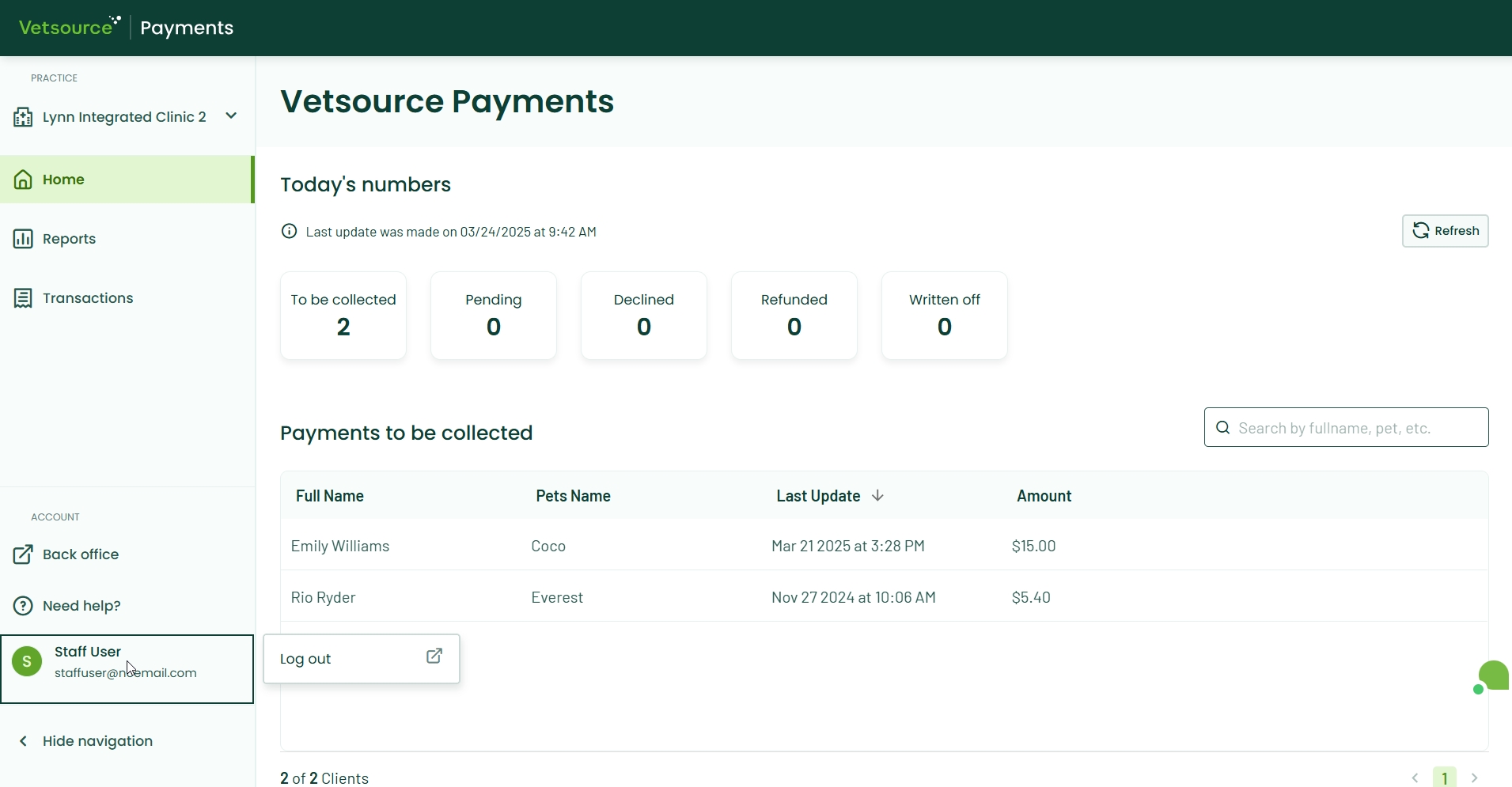Open the green chat widget bubble
The width and height of the screenshot is (1512, 787).
1492,677
